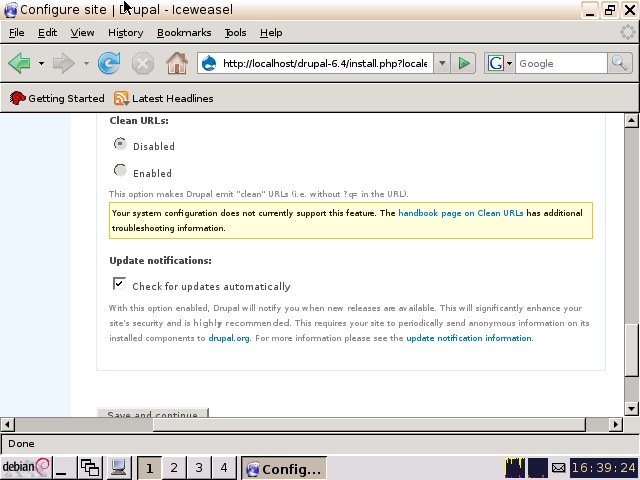Image resolution: width=640 pixels, height=480 pixels.
Task: Open the Bookmarks menu
Action: point(184,33)
